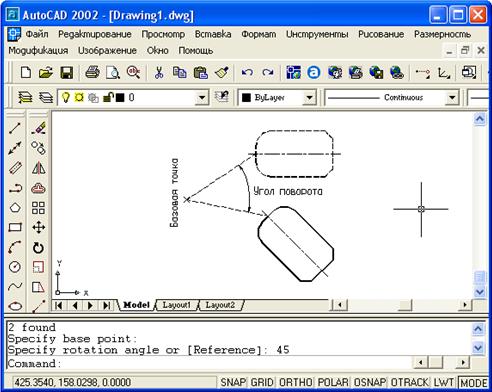Switch to the Layout2 tab
This screenshot has height=392, width=492.
coord(220,305)
